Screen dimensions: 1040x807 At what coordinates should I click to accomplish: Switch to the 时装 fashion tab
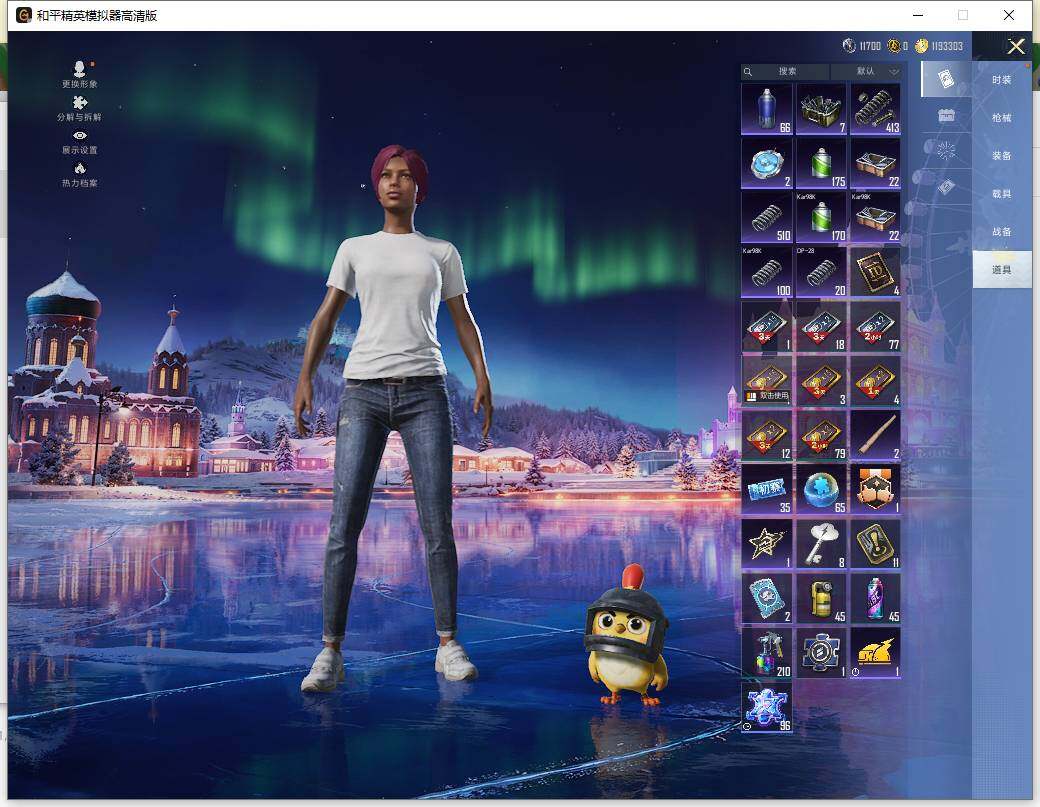point(1002,80)
